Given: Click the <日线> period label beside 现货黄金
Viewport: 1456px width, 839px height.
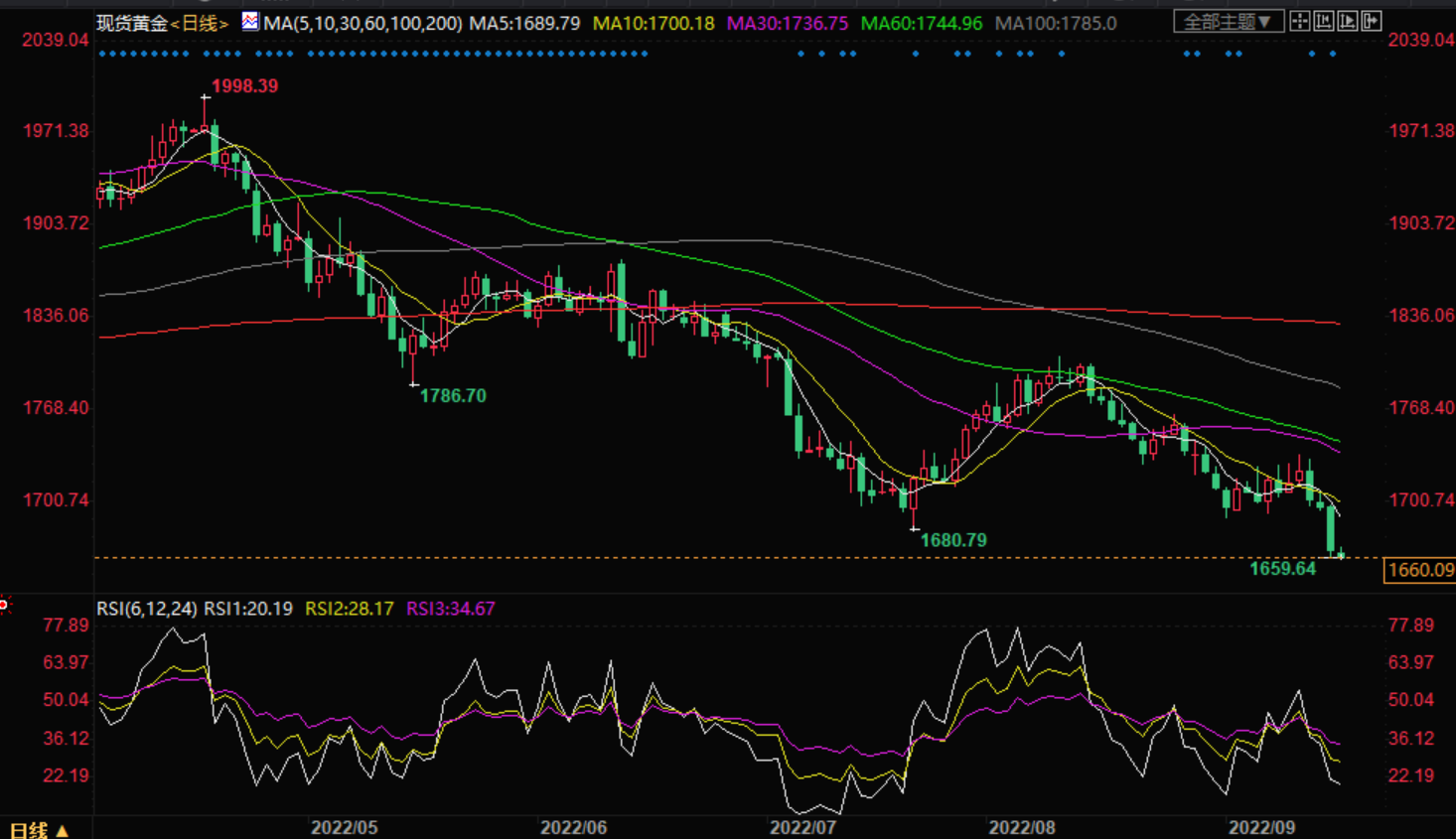Looking at the screenshot, I should pos(200,23).
